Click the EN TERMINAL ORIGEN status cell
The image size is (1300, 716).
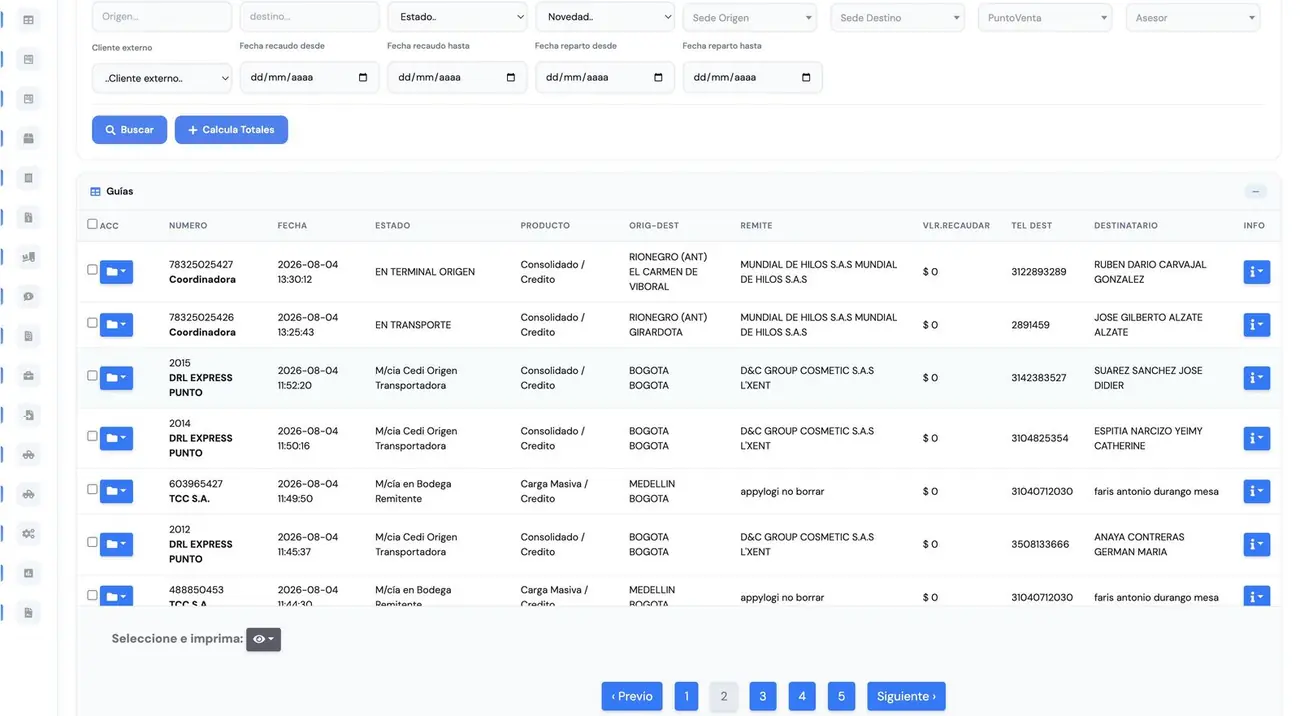(425, 272)
